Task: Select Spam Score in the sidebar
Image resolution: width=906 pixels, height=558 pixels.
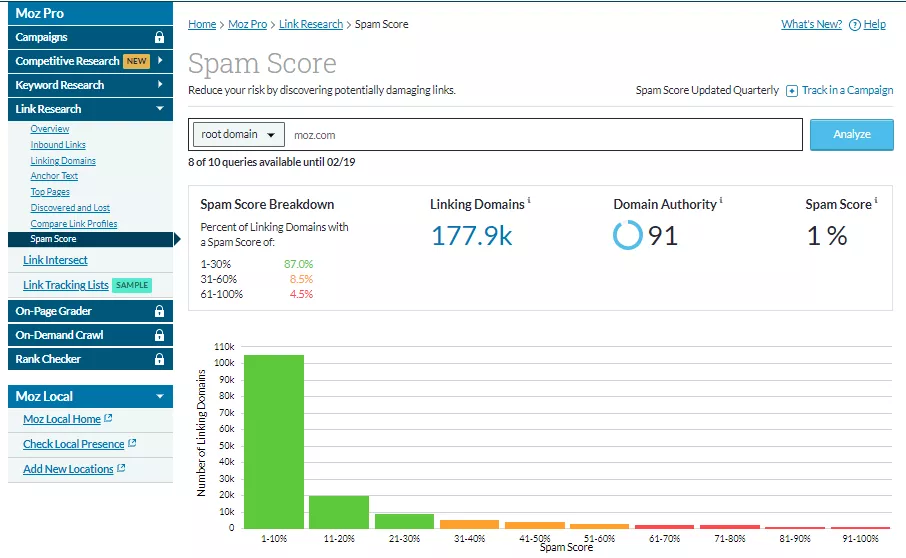Action: click(90, 239)
